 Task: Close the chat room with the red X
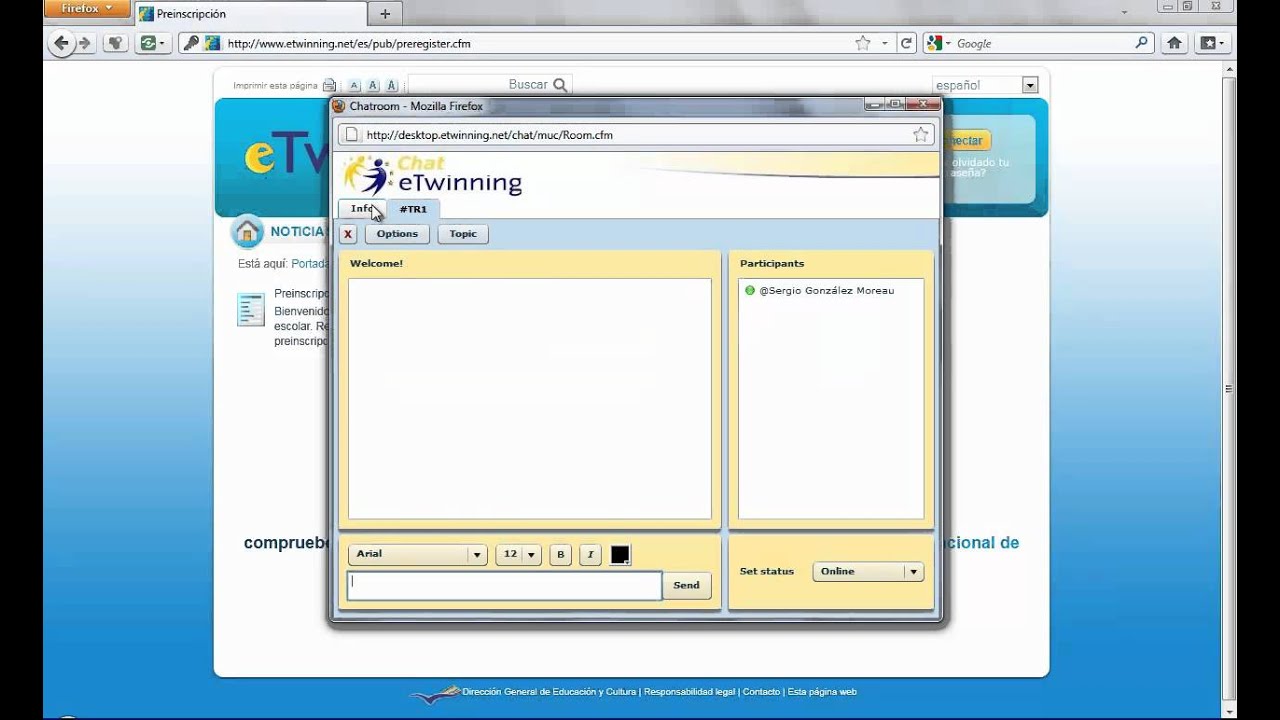[x=348, y=234]
